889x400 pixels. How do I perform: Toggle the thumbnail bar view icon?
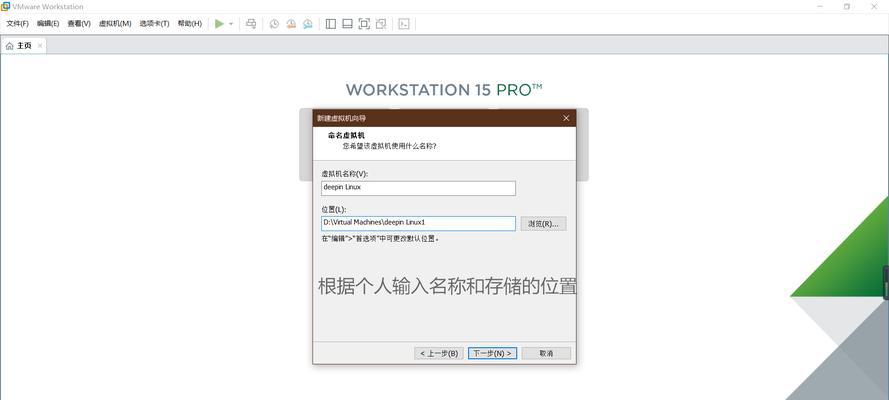pos(348,24)
